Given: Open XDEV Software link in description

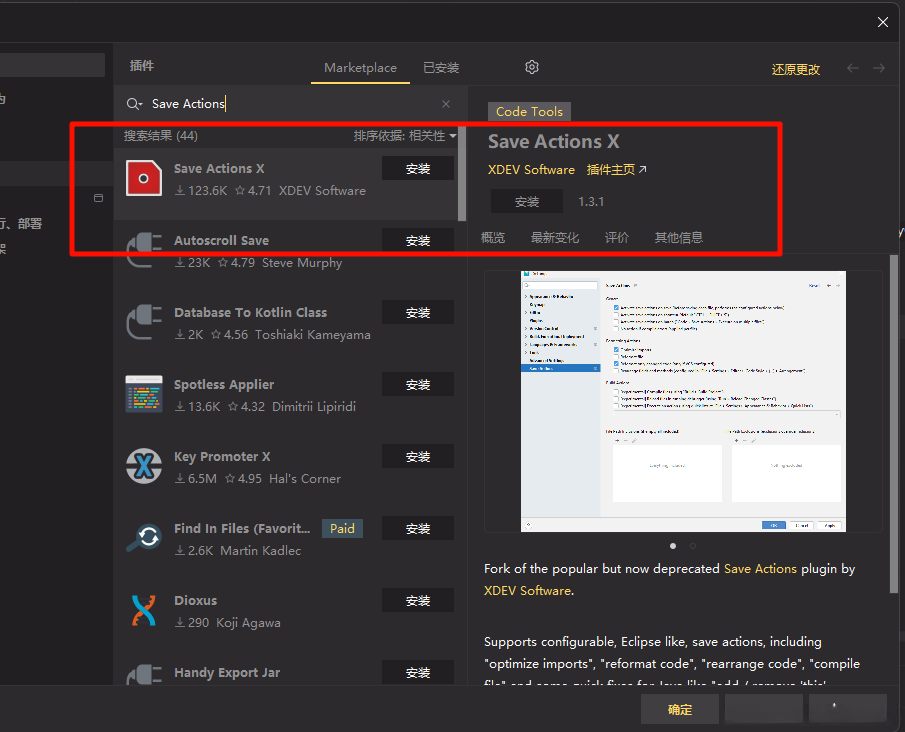Looking at the screenshot, I should 528,591.
